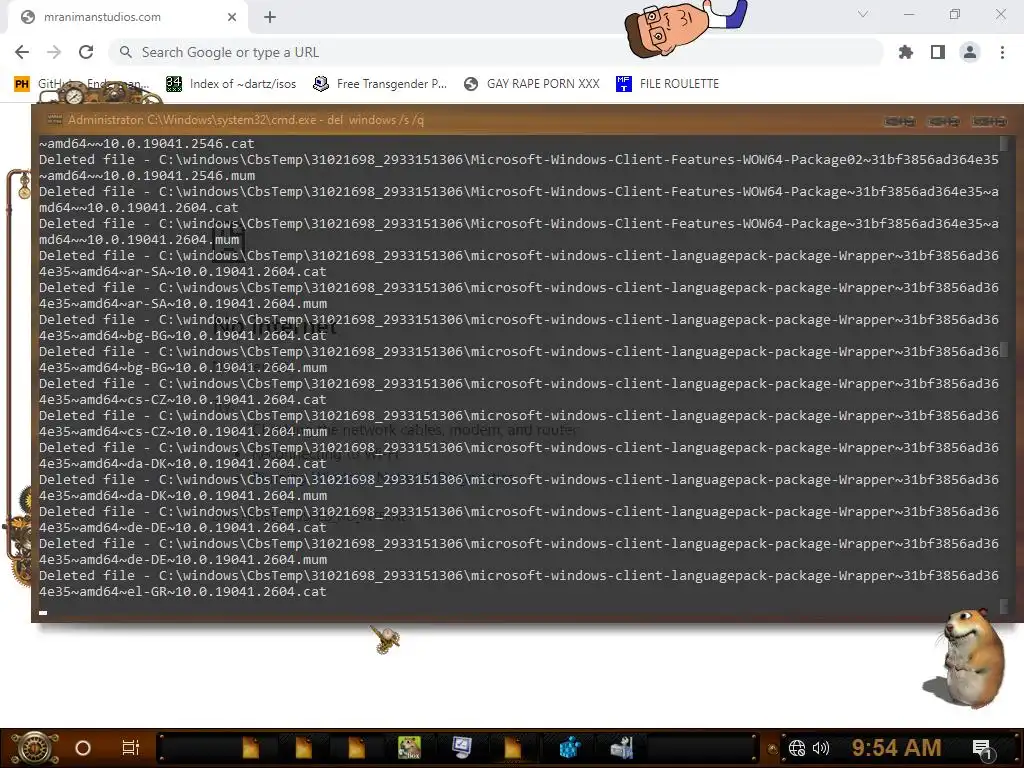Click the Administrator cmd.exe window title
This screenshot has width=1024, height=768.
(x=246, y=120)
